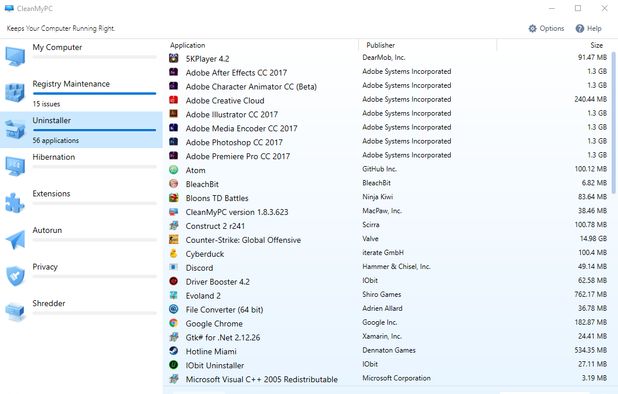Open the Shredder section
This screenshot has width=618, height=394.
(81, 313)
